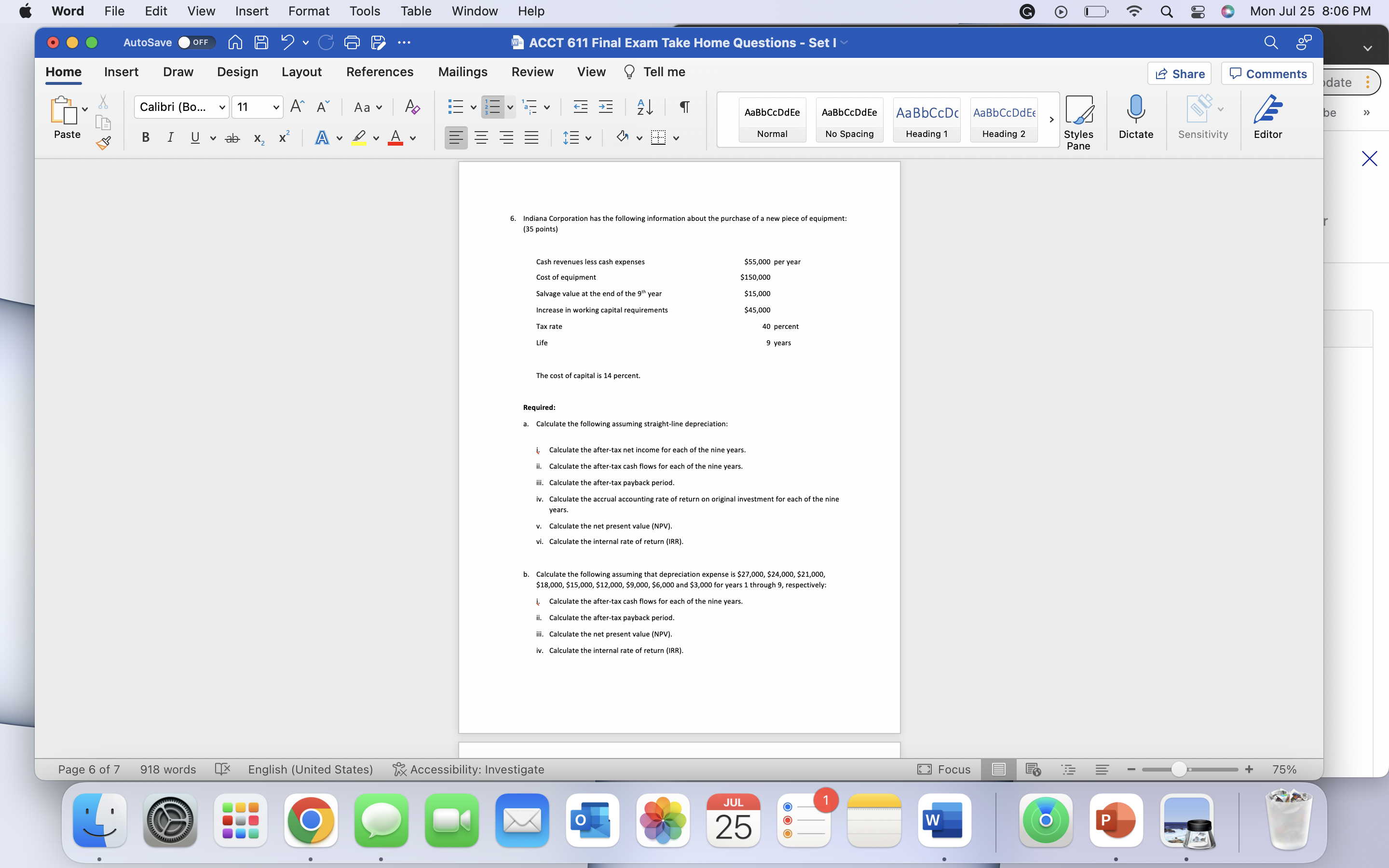Screen dimensions: 1389x868
Task: Expand the line spacing options
Action: [589, 137]
